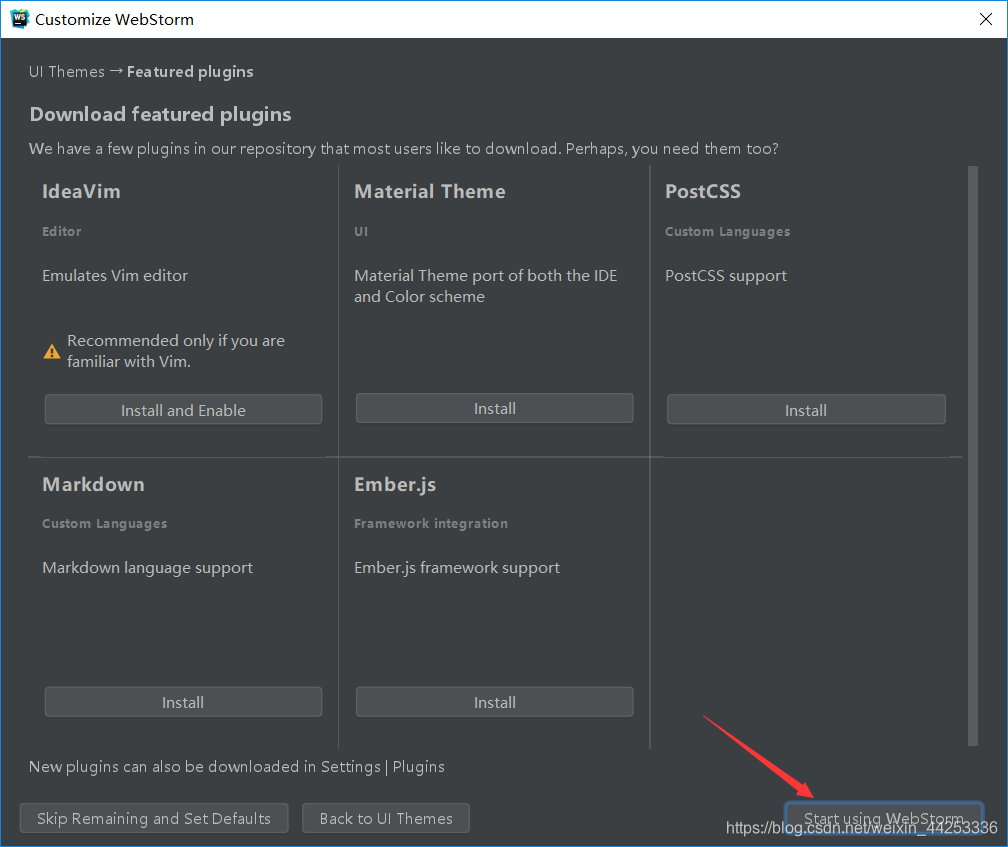The width and height of the screenshot is (1008, 847).
Task: Select the Featured plugins breadcrumb step
Action: tap(190, 71)
